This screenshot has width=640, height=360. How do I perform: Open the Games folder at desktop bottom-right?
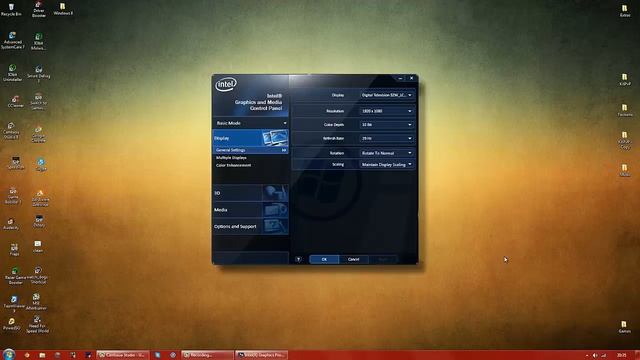click(624, 327)
